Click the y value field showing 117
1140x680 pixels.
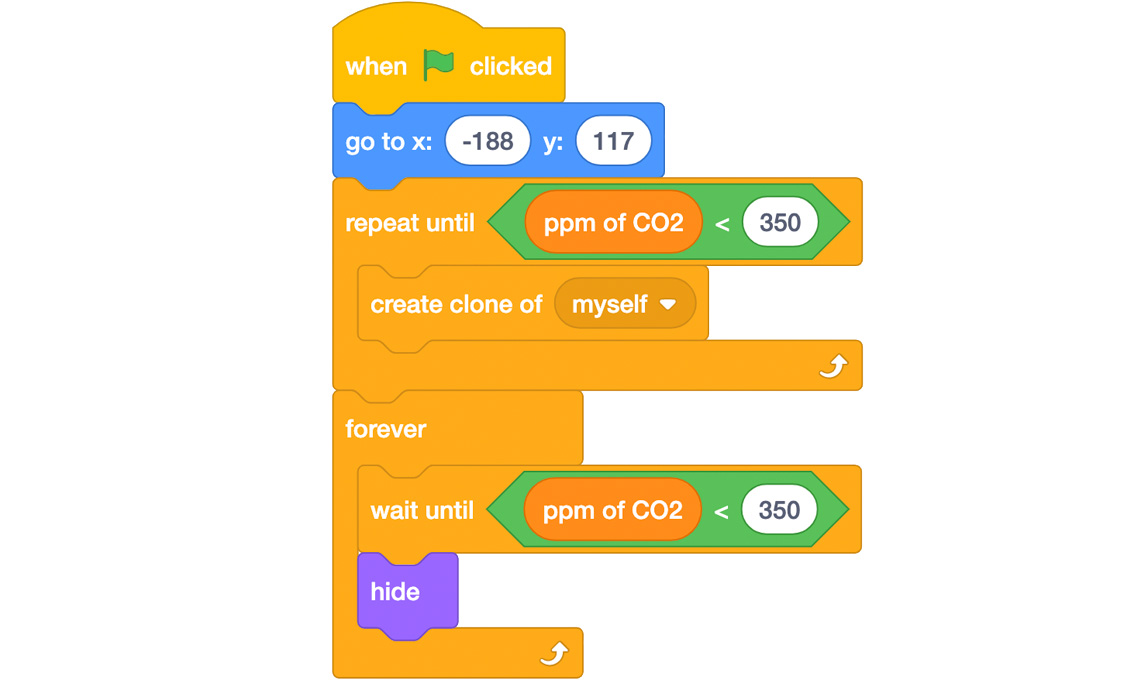pyautogui.click(x=613, y=140)
